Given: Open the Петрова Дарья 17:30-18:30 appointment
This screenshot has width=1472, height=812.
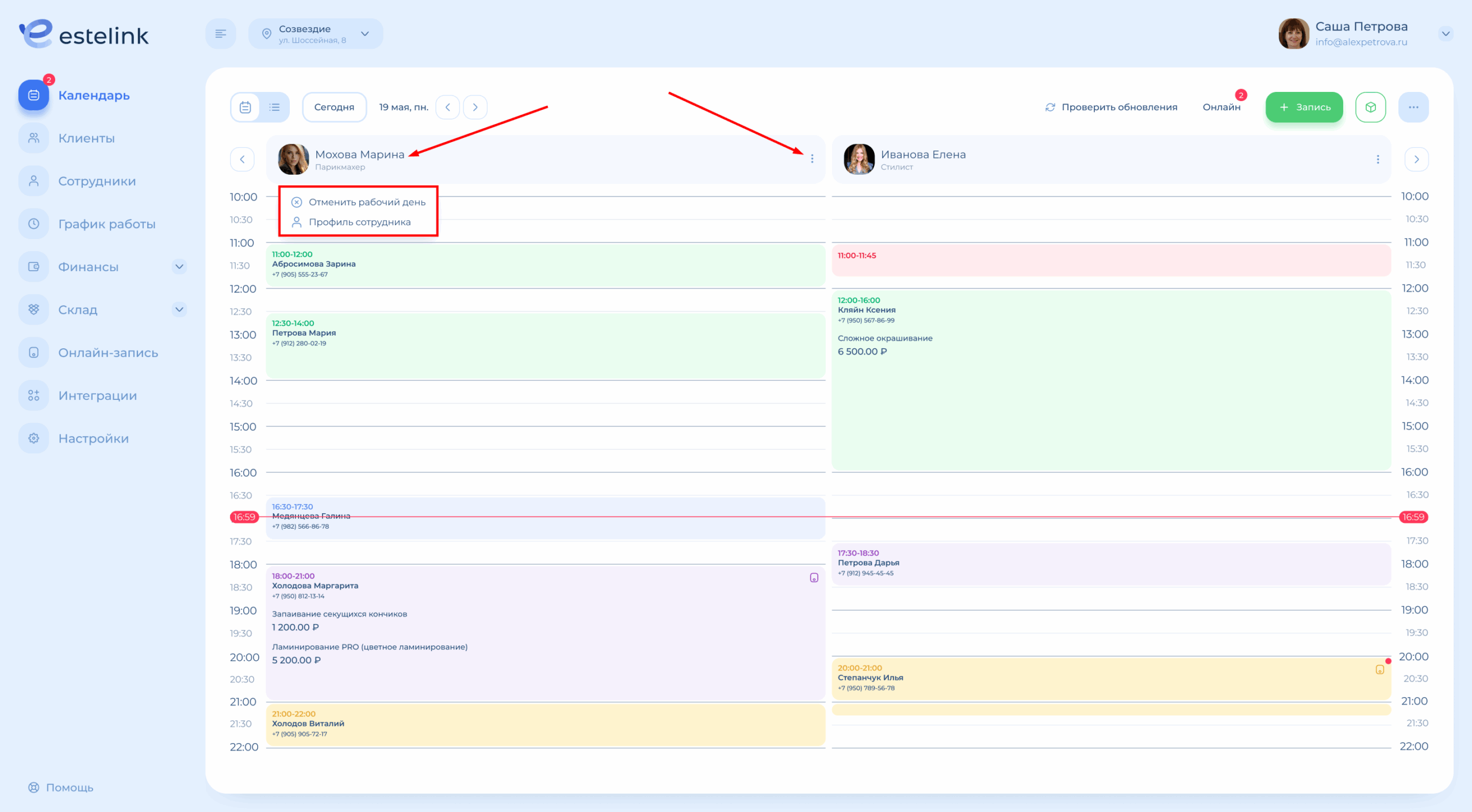Looking at the screenshot, I should [x=1111, y=564].
